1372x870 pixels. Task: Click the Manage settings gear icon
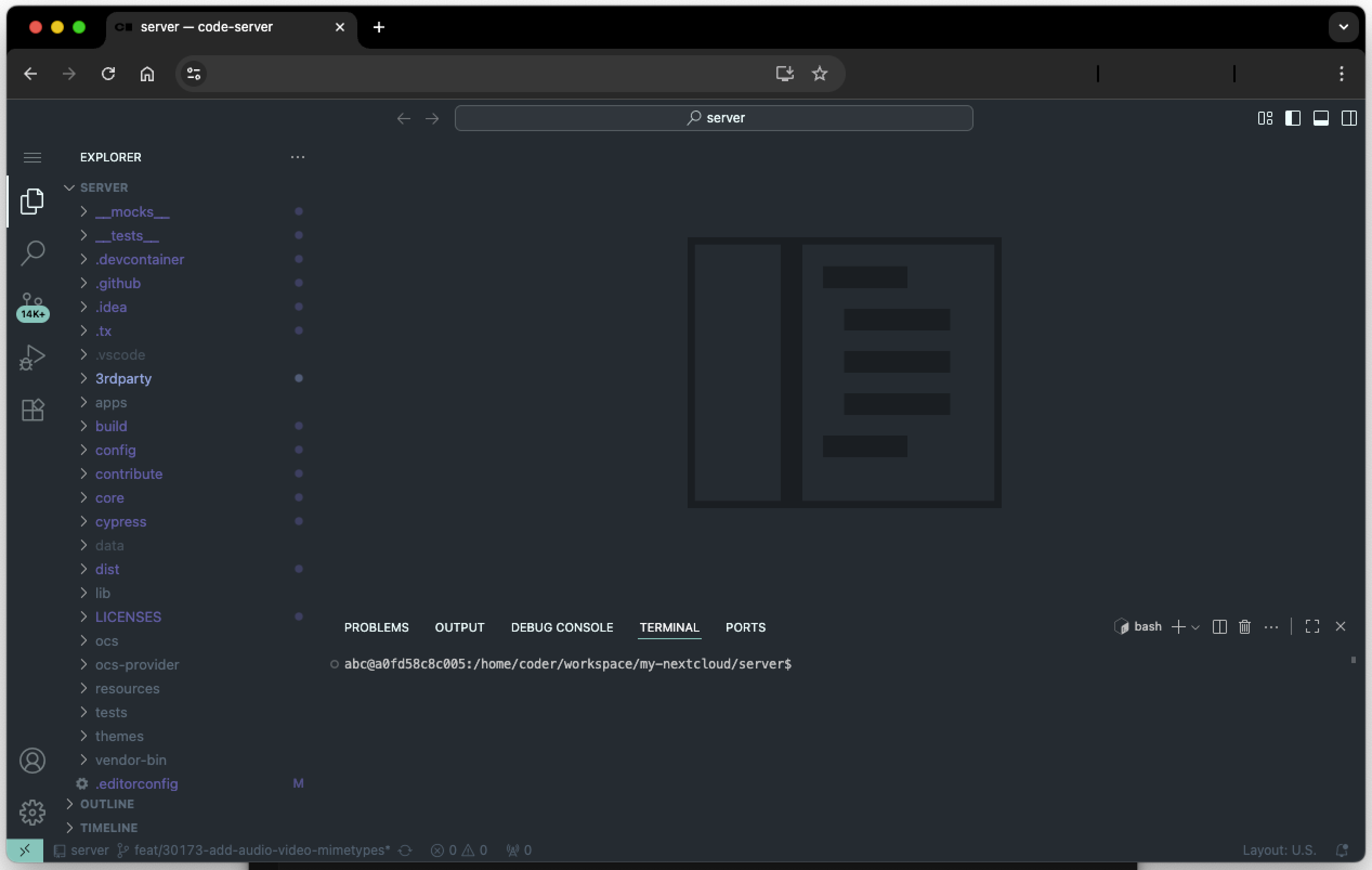pyautogui.click(x=32, y=812)
